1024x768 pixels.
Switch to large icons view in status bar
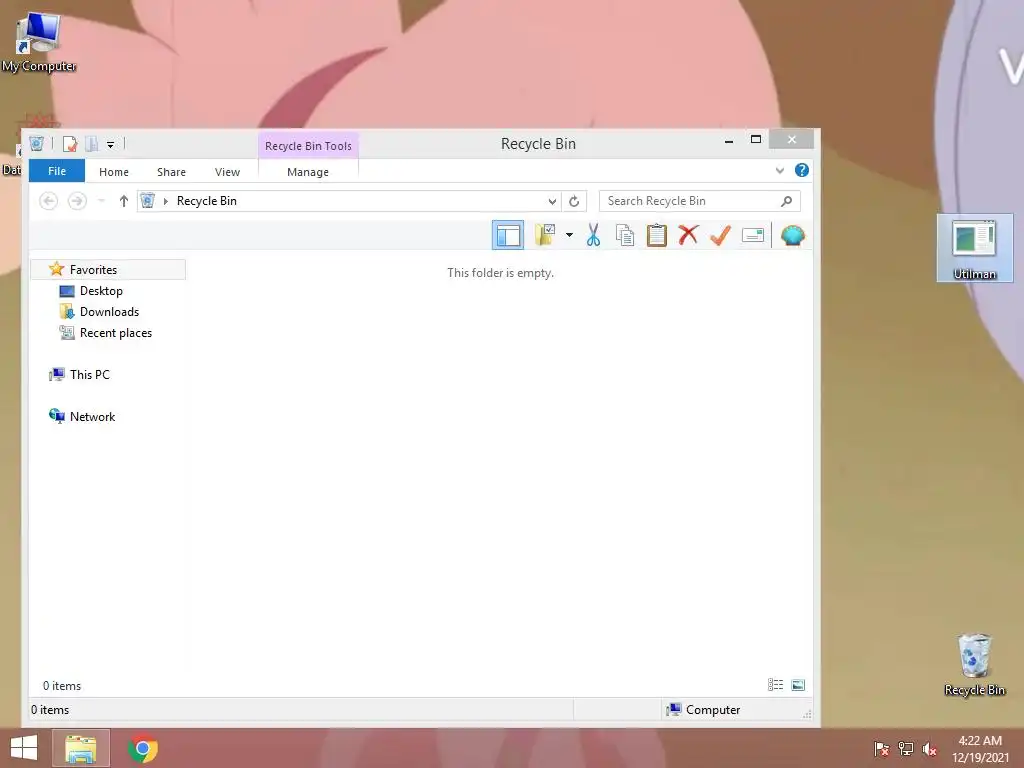tap(798, 684)
